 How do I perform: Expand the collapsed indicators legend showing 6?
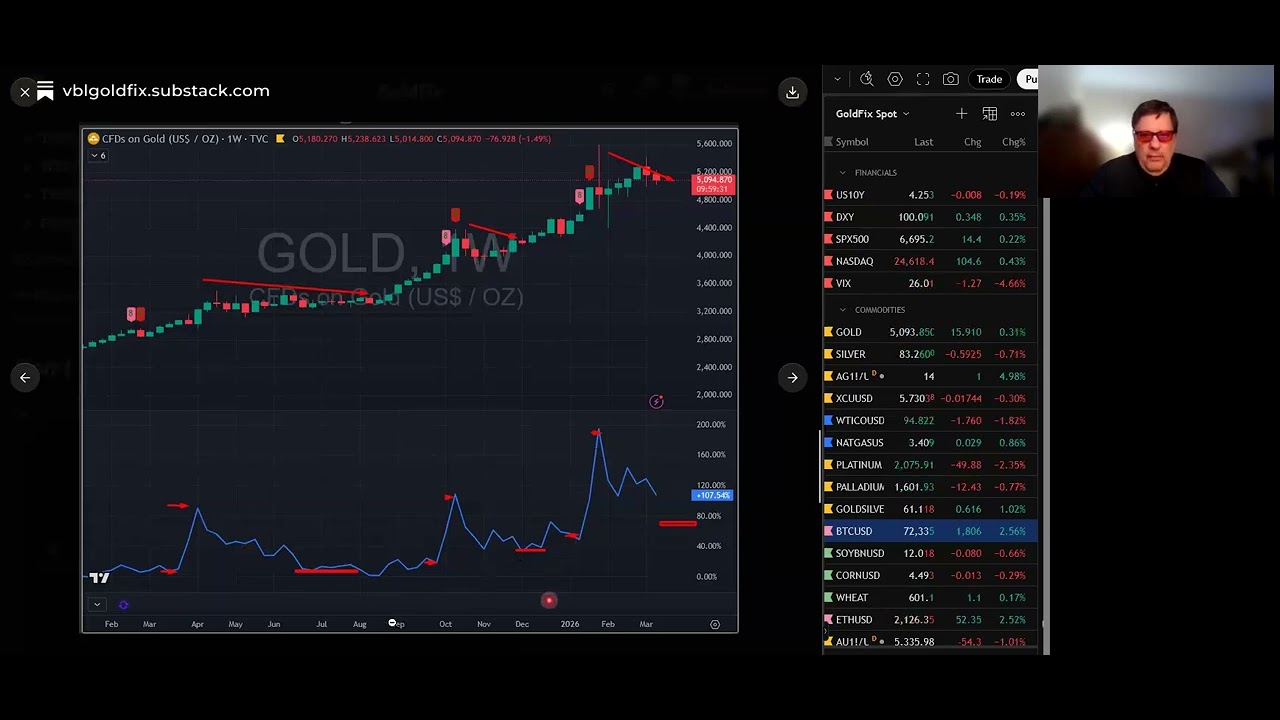[97, 156]
